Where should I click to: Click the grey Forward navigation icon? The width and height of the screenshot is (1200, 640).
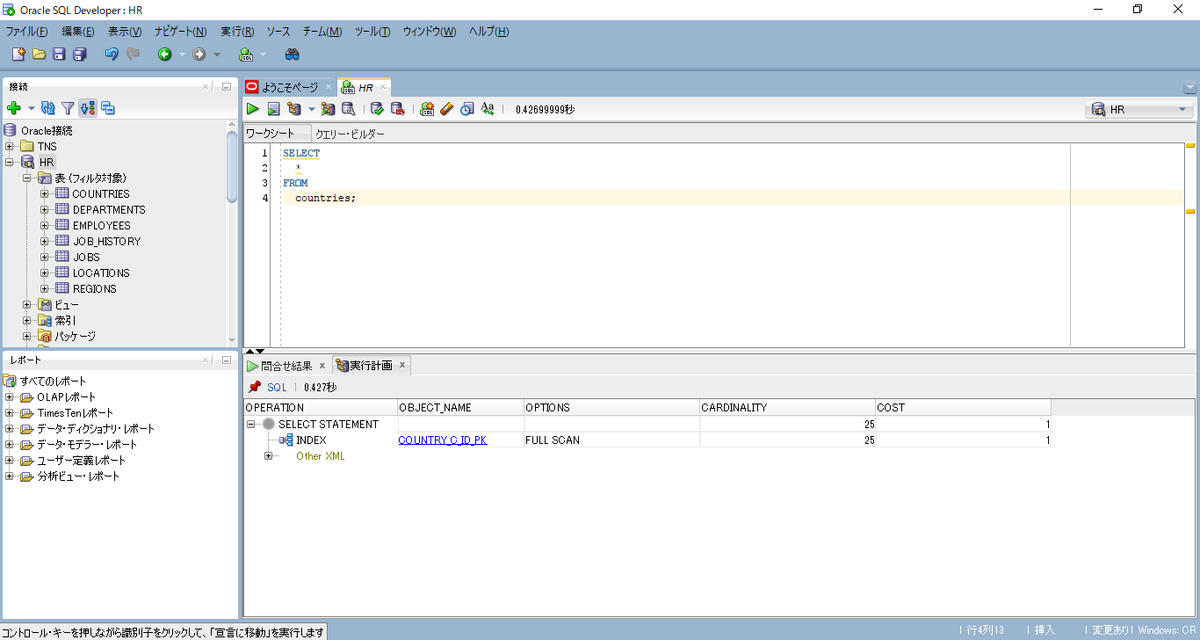[x=199, y=54]
